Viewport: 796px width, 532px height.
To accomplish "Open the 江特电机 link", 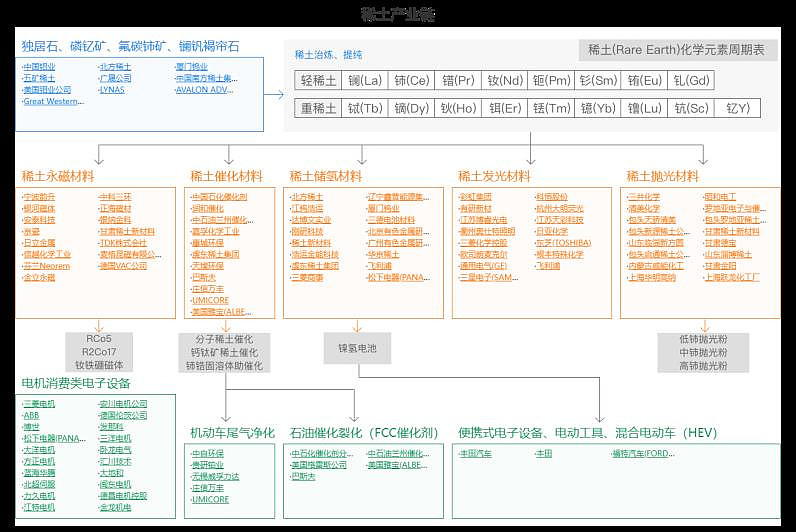I will 39,508.
